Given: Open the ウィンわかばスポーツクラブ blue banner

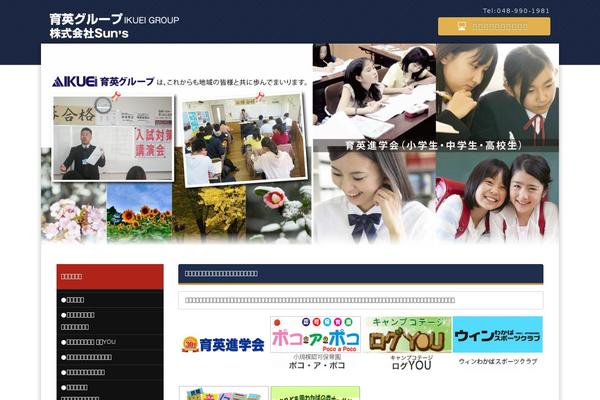Looking at the screenshot, I should tap(497, 334).
